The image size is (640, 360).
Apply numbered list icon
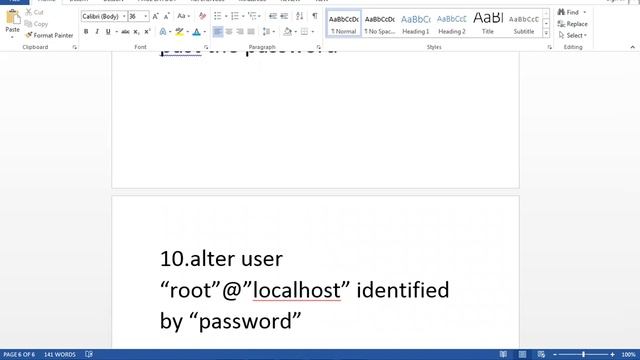tap(235, 16)
